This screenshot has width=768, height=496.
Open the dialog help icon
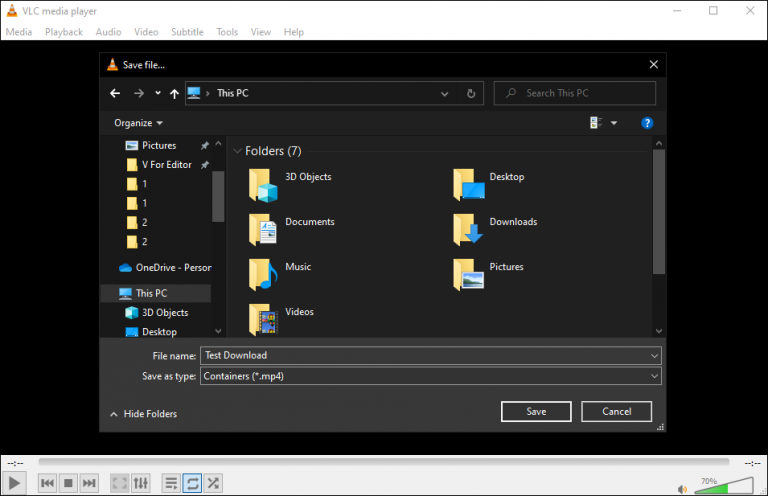(x=647, y=123)
